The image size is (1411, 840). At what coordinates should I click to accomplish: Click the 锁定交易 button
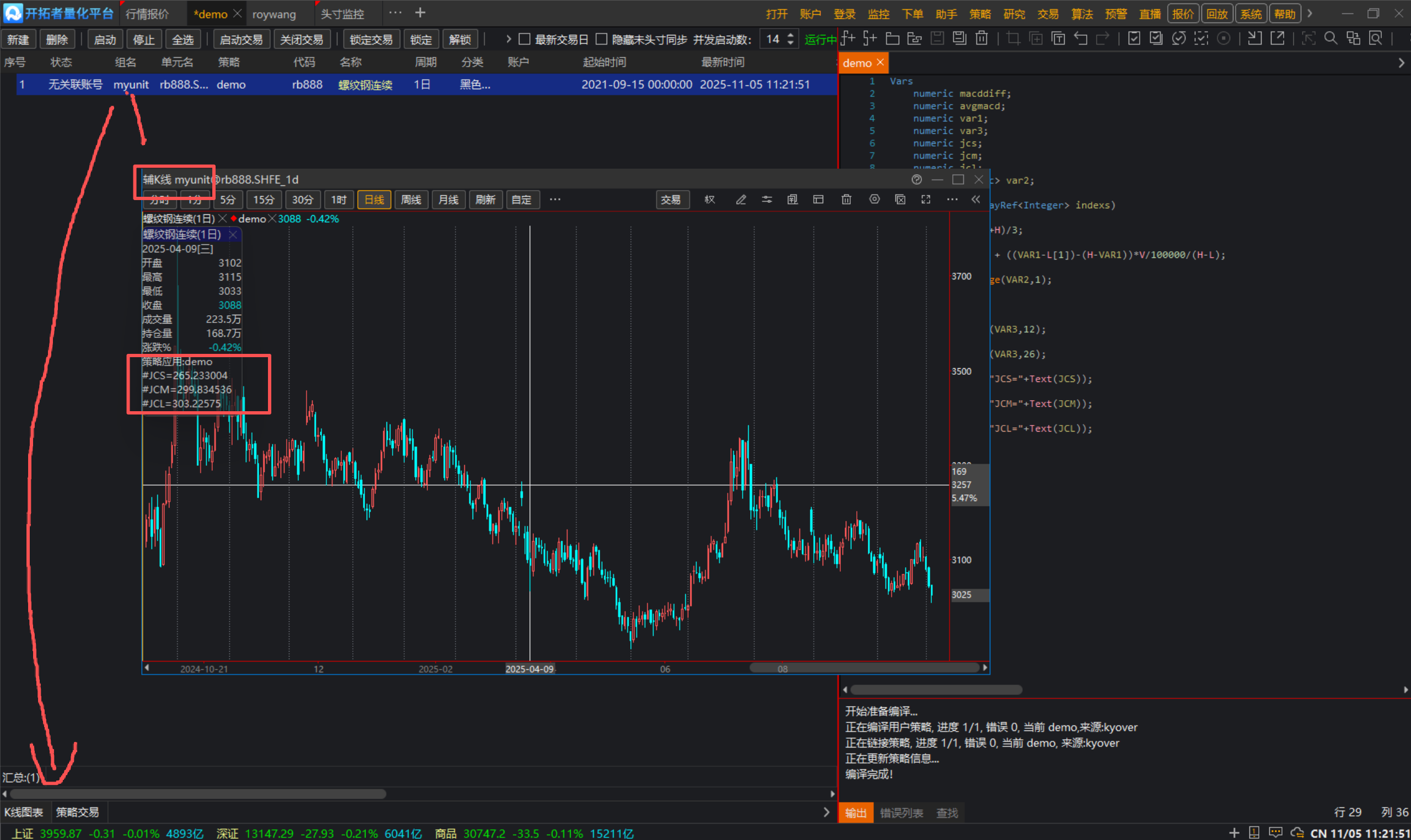tap(371, 40)
